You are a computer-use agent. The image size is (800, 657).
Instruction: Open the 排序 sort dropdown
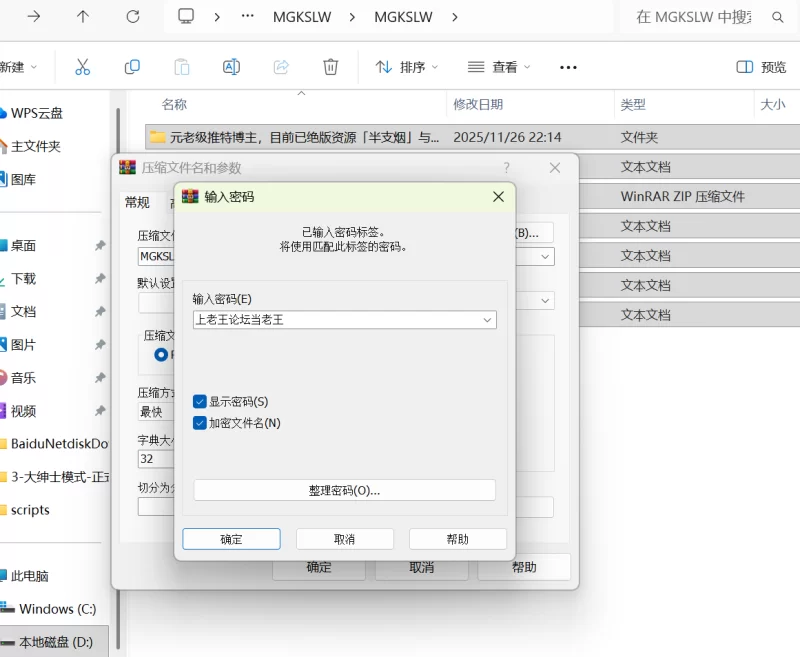pos(407,67)
